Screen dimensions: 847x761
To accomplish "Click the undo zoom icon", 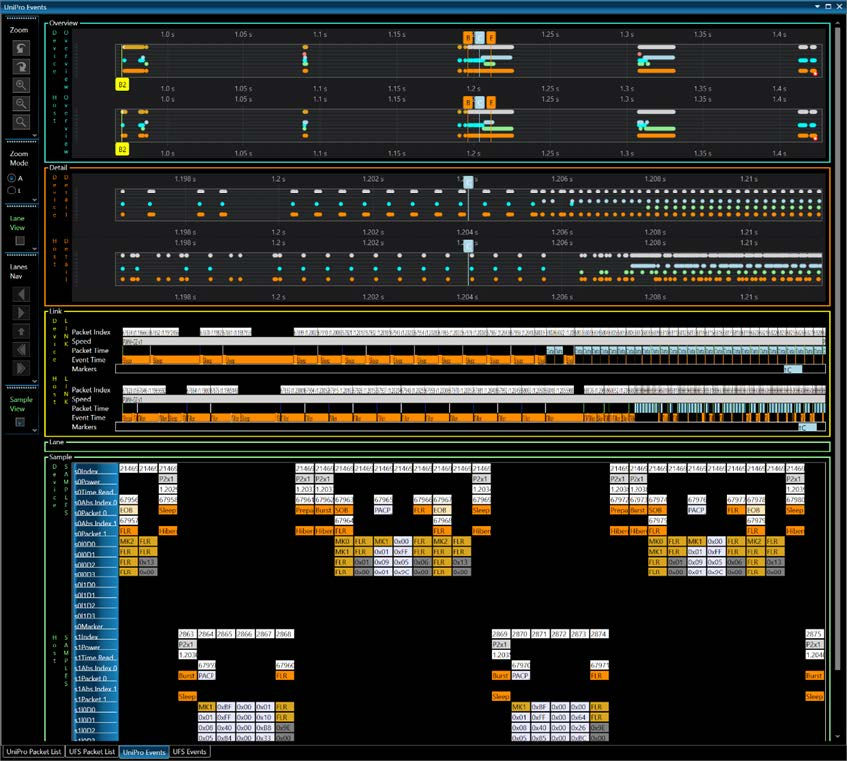I will coord(21,49).
